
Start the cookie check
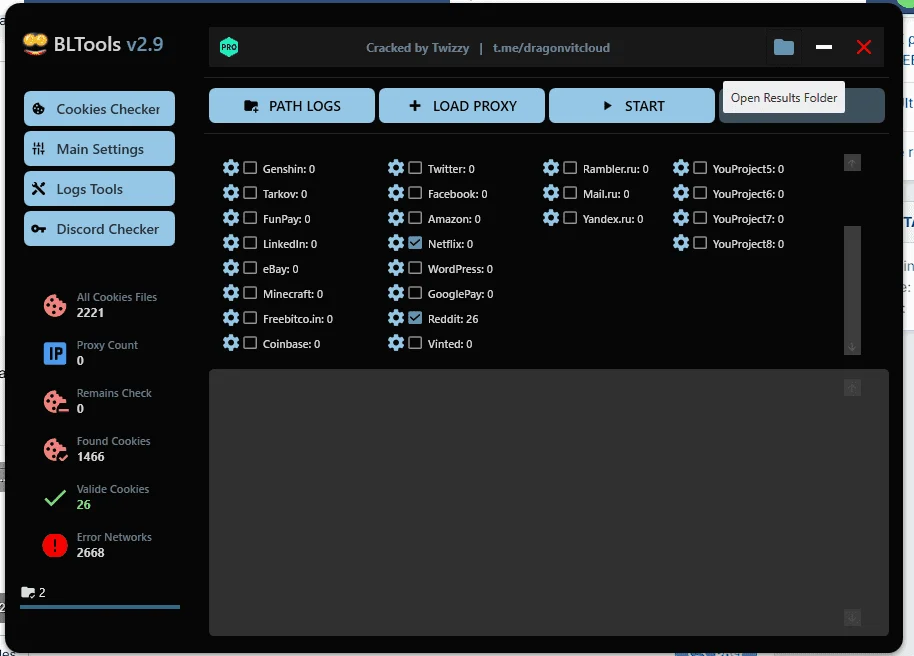[632, 106]
